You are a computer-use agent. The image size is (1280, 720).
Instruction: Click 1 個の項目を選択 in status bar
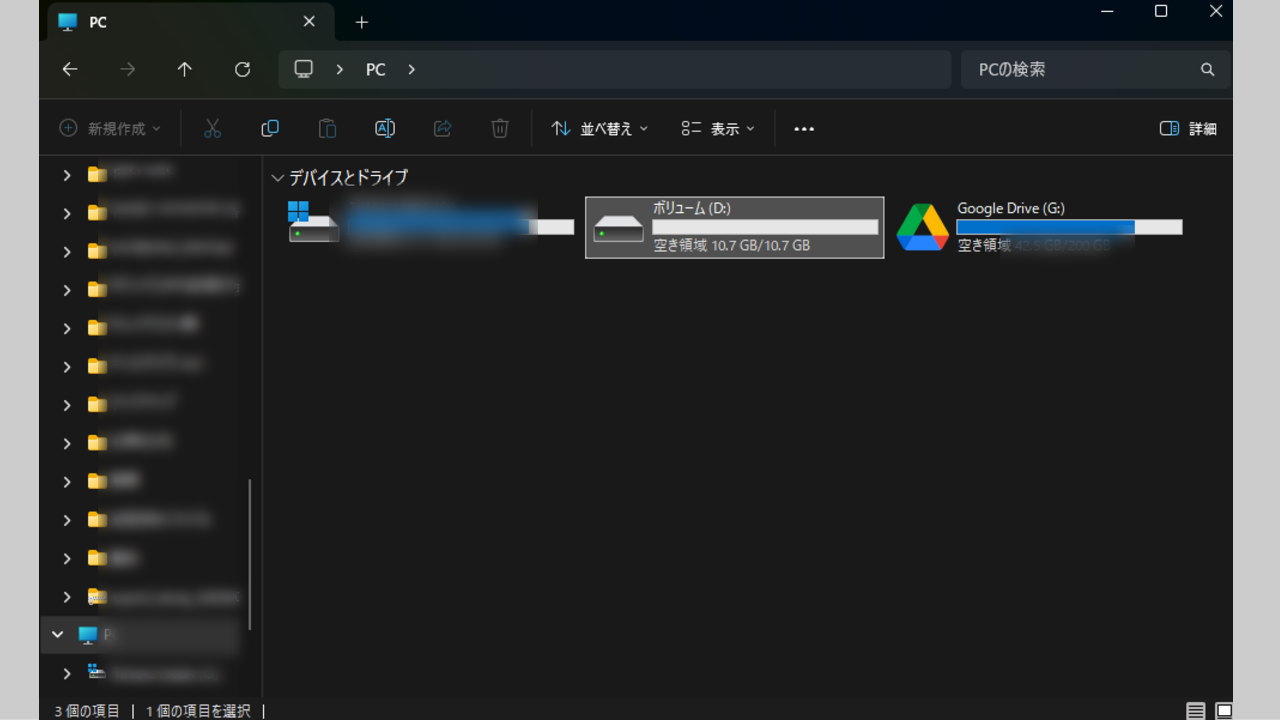(198, 711)
